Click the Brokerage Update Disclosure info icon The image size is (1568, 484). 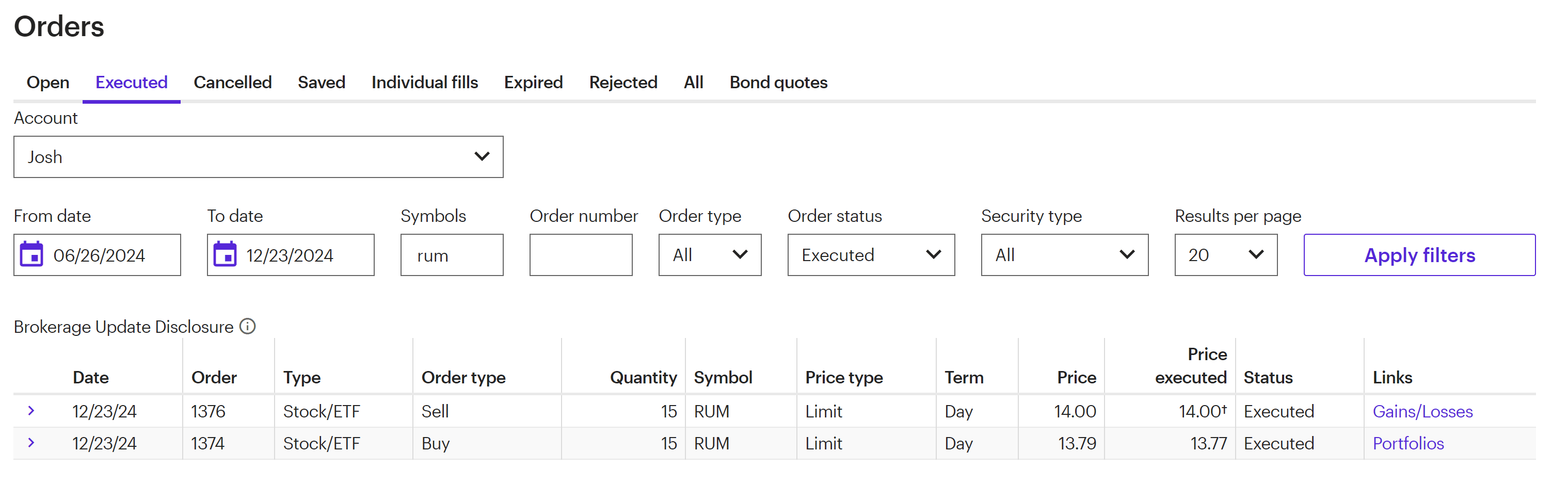pyautogui.click(x=248, y=326)
